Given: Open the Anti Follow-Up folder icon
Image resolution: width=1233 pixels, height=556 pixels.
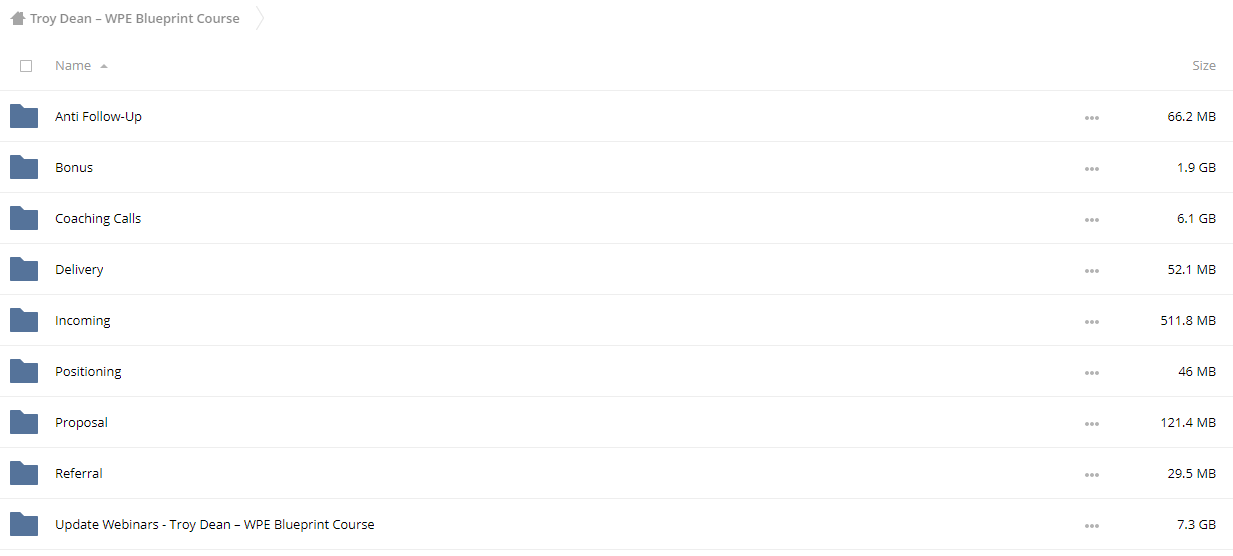Looking at the screenshot, I should (x=24, y=116).
